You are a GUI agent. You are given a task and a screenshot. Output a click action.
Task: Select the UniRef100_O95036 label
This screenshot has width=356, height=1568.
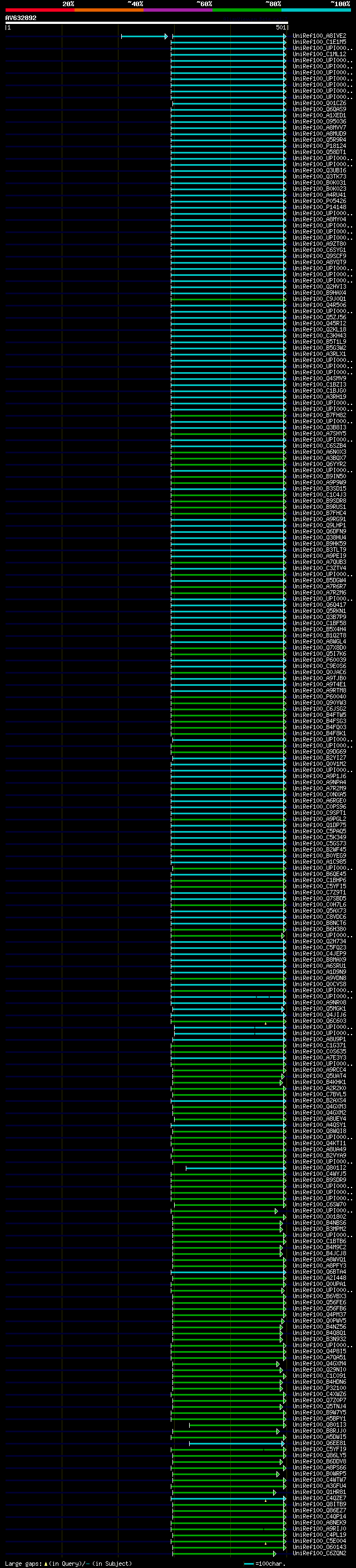pyautogui.click(x=319, y=121)
